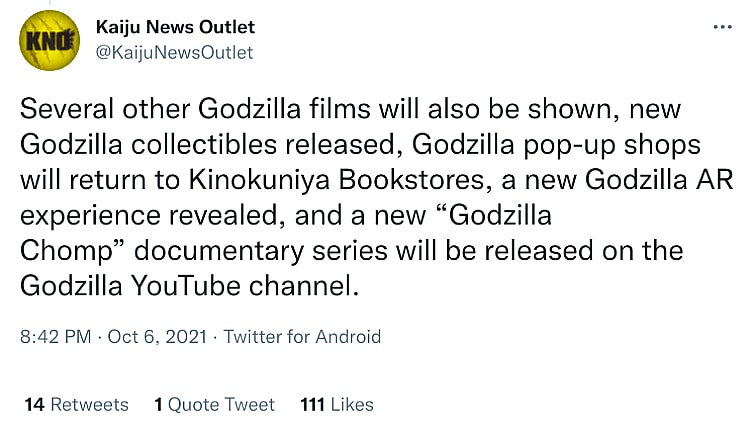This screenshot has width=750, height=436.
Task: Click the number 14 before Retweets
Action: click(x=34, y=404)
